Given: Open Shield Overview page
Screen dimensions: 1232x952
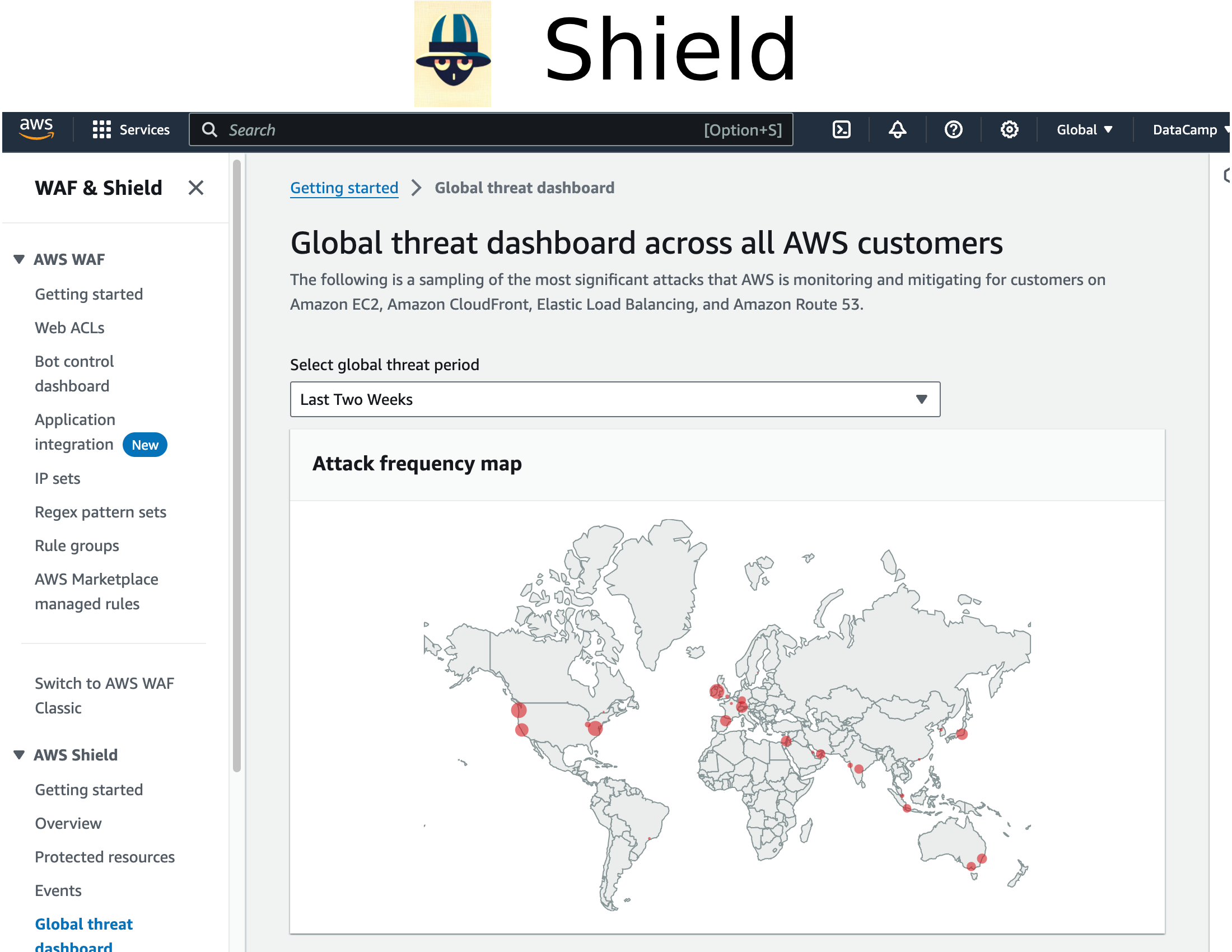Looking at the screenshot, I should point(68,824).
